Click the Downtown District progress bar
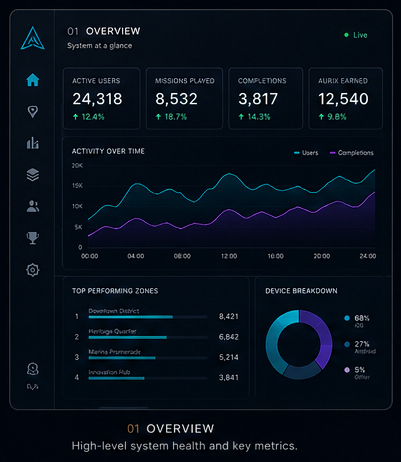Screen dimensions: 401x462 [148, 317]
